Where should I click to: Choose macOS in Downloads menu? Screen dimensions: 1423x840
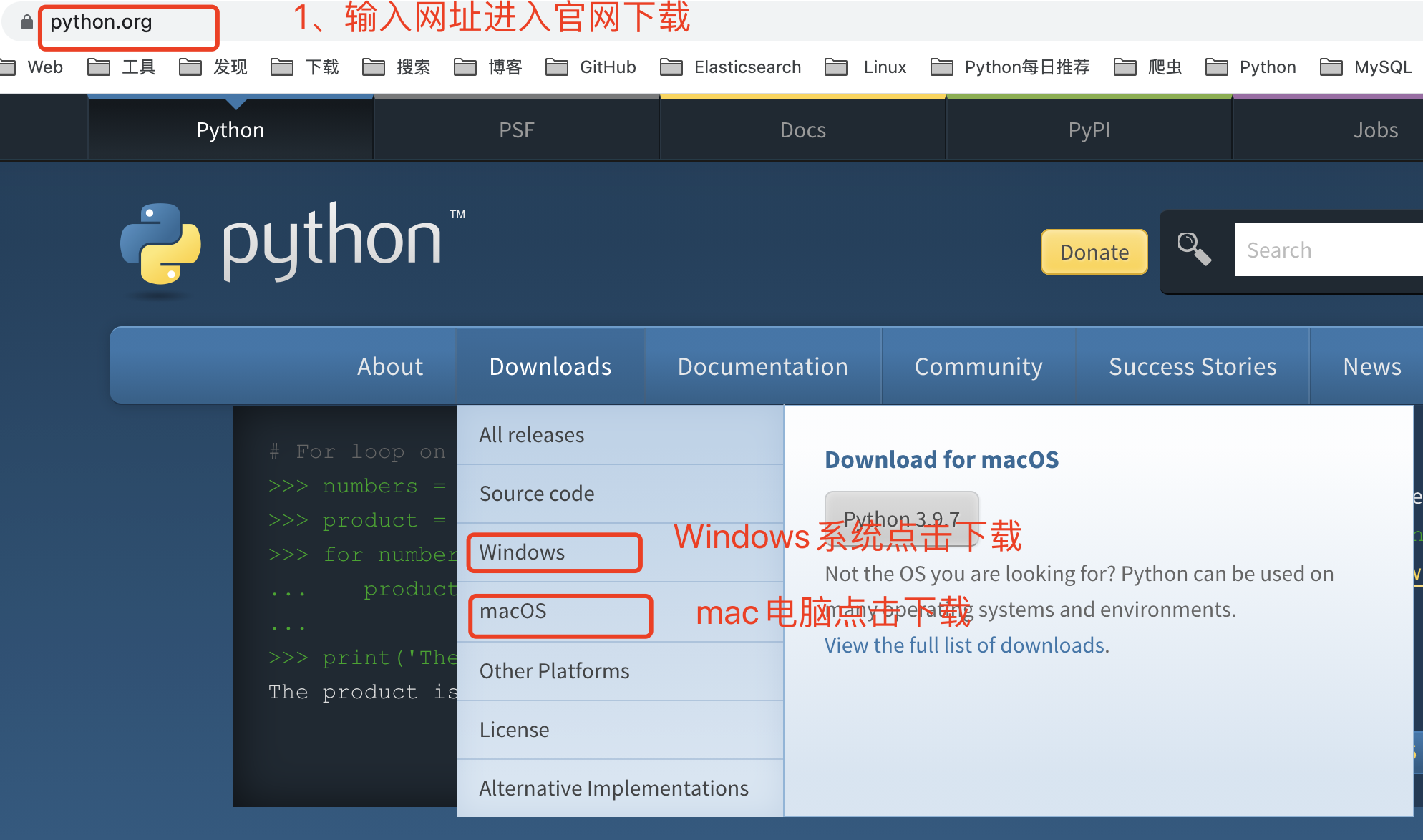tap(620, 612)
